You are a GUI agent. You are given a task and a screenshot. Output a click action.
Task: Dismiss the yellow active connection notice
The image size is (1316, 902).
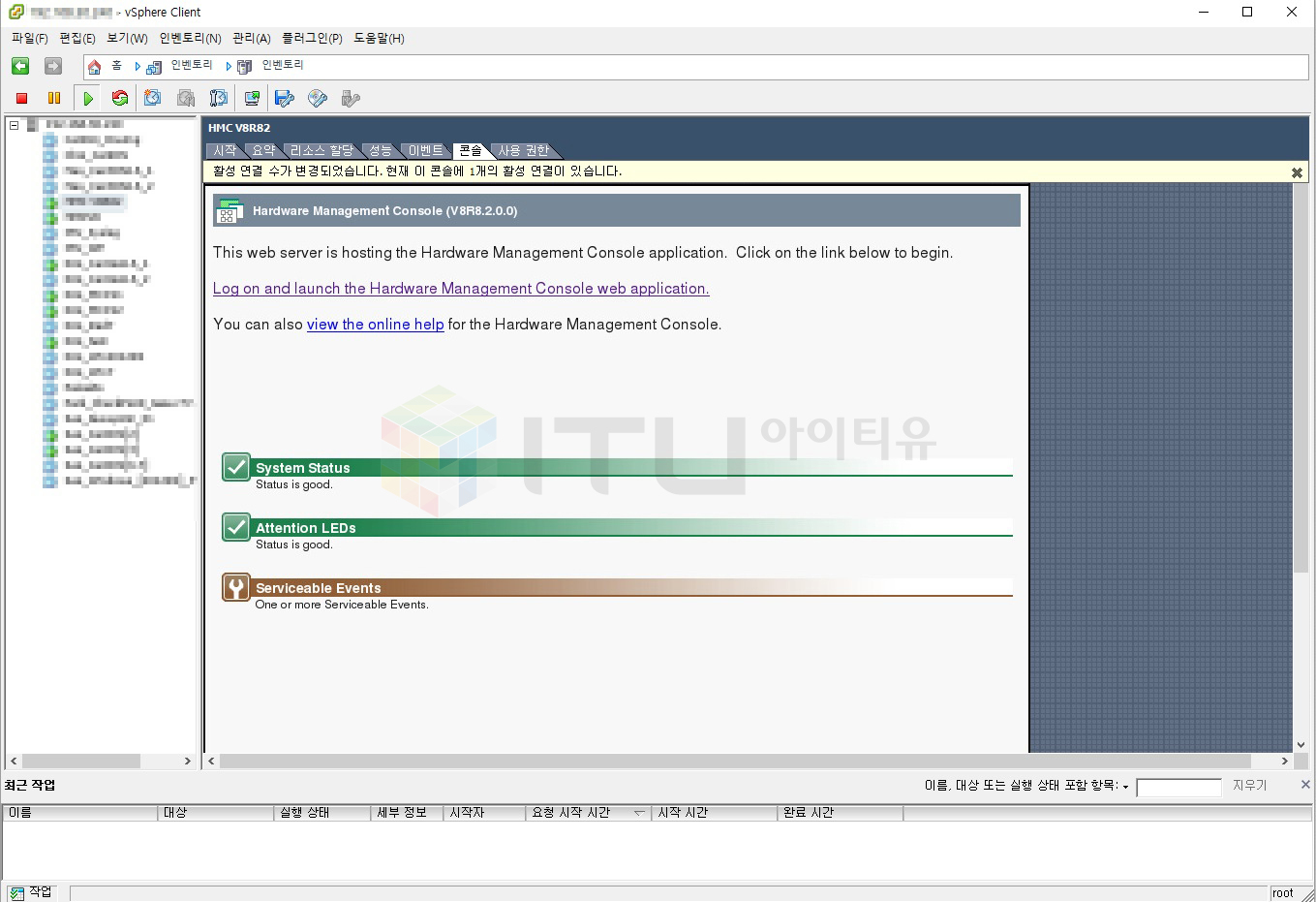[1297, 172]
